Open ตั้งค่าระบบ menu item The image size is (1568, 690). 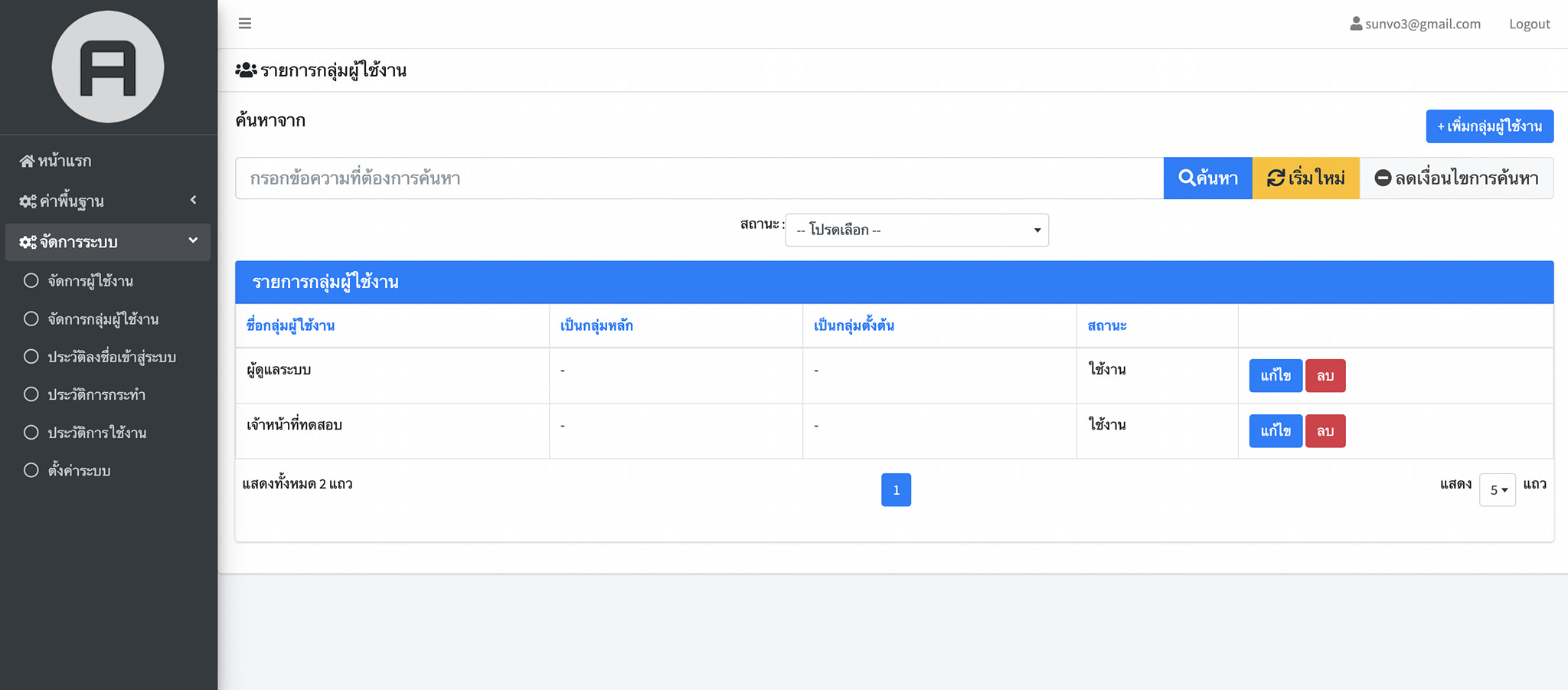(79, 470)
